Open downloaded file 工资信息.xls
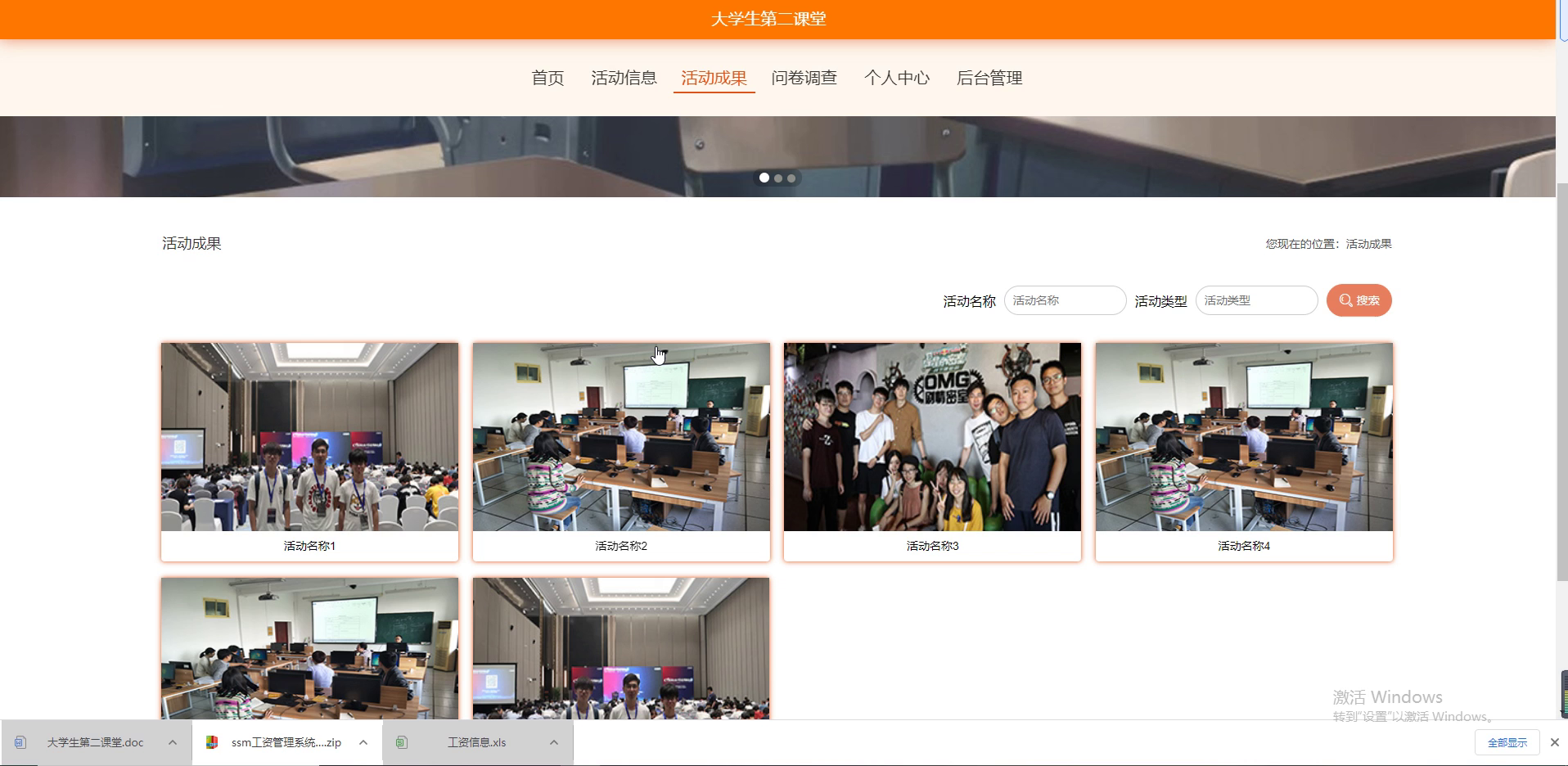Image resolution: width=1568 pixels, height=766 pixels. (x=476, y=742)
